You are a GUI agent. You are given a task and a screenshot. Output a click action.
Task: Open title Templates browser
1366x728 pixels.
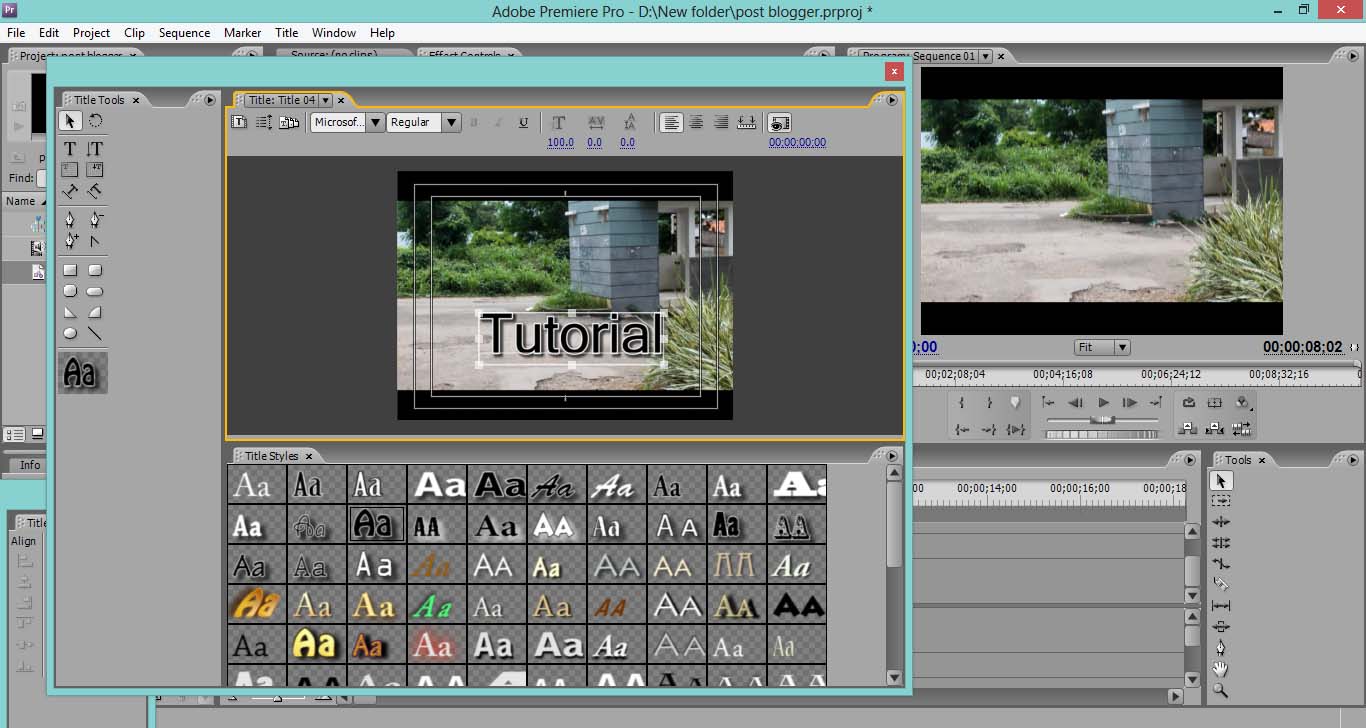pos(289,122)
